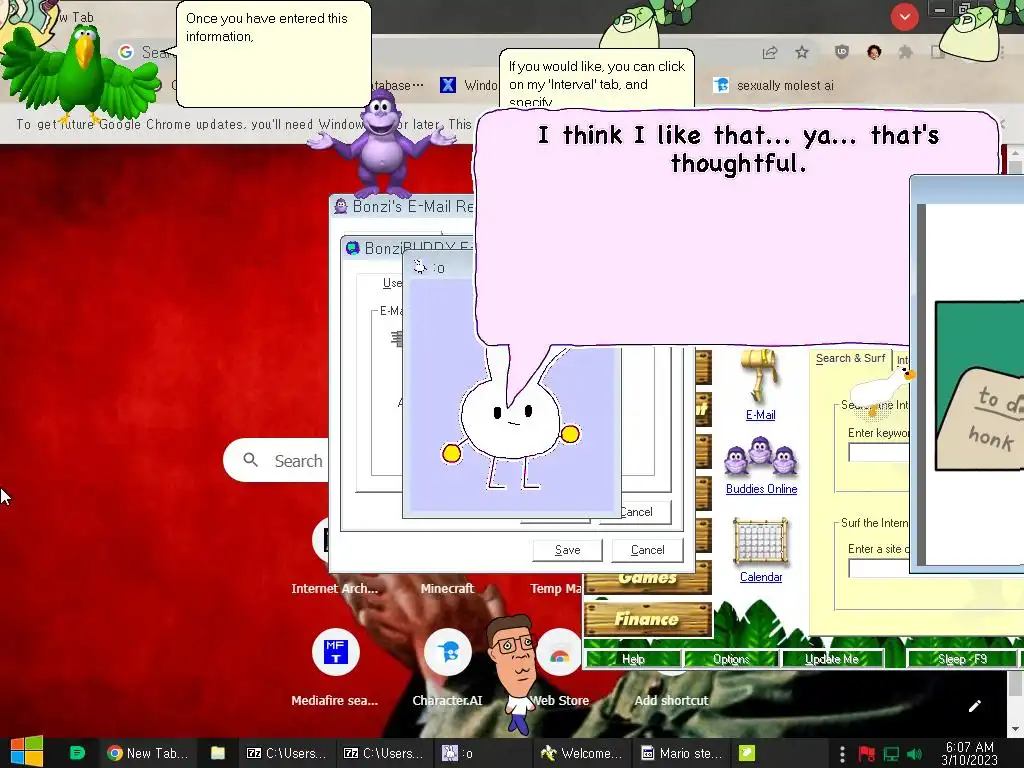Click the red flag tray icon
1024x768 pixels.
pyautogui.click(x=867, y=754)
